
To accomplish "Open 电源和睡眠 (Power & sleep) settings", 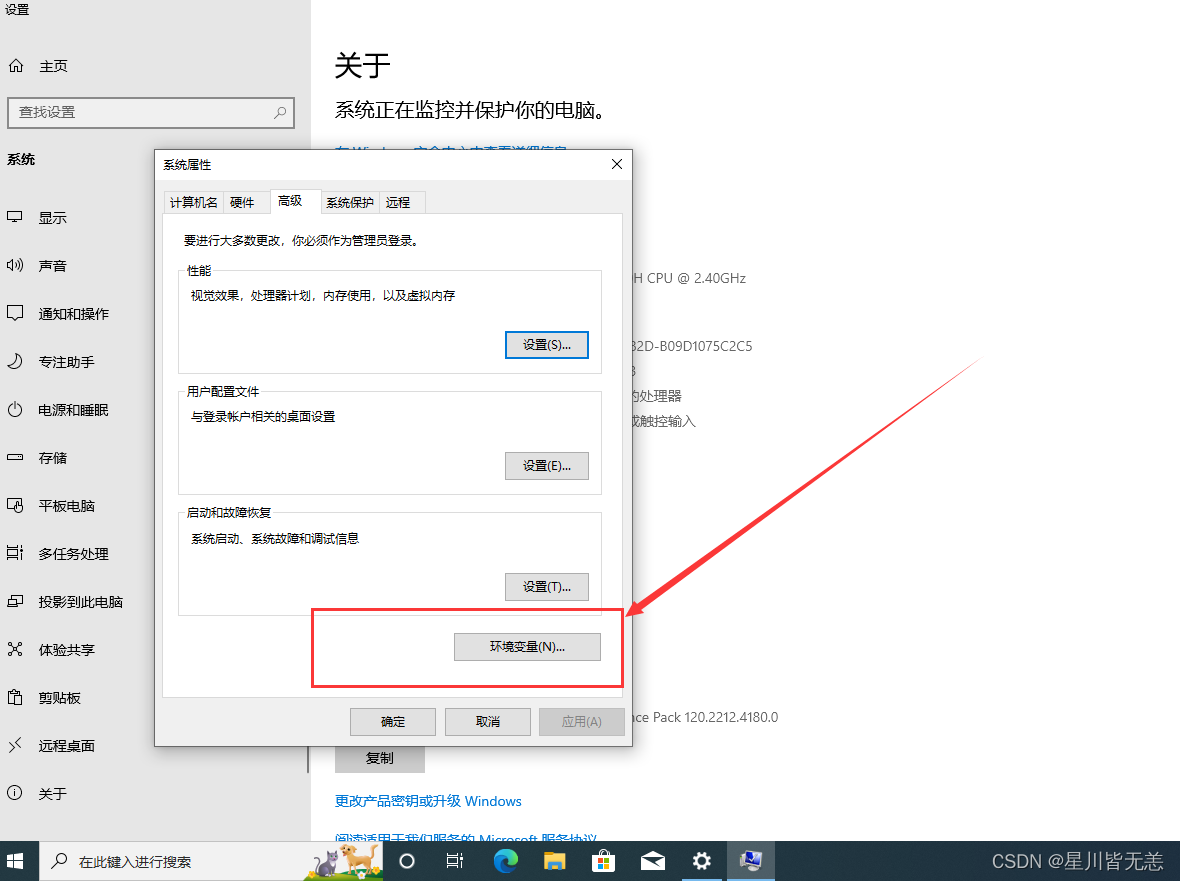I will point(55,409).
